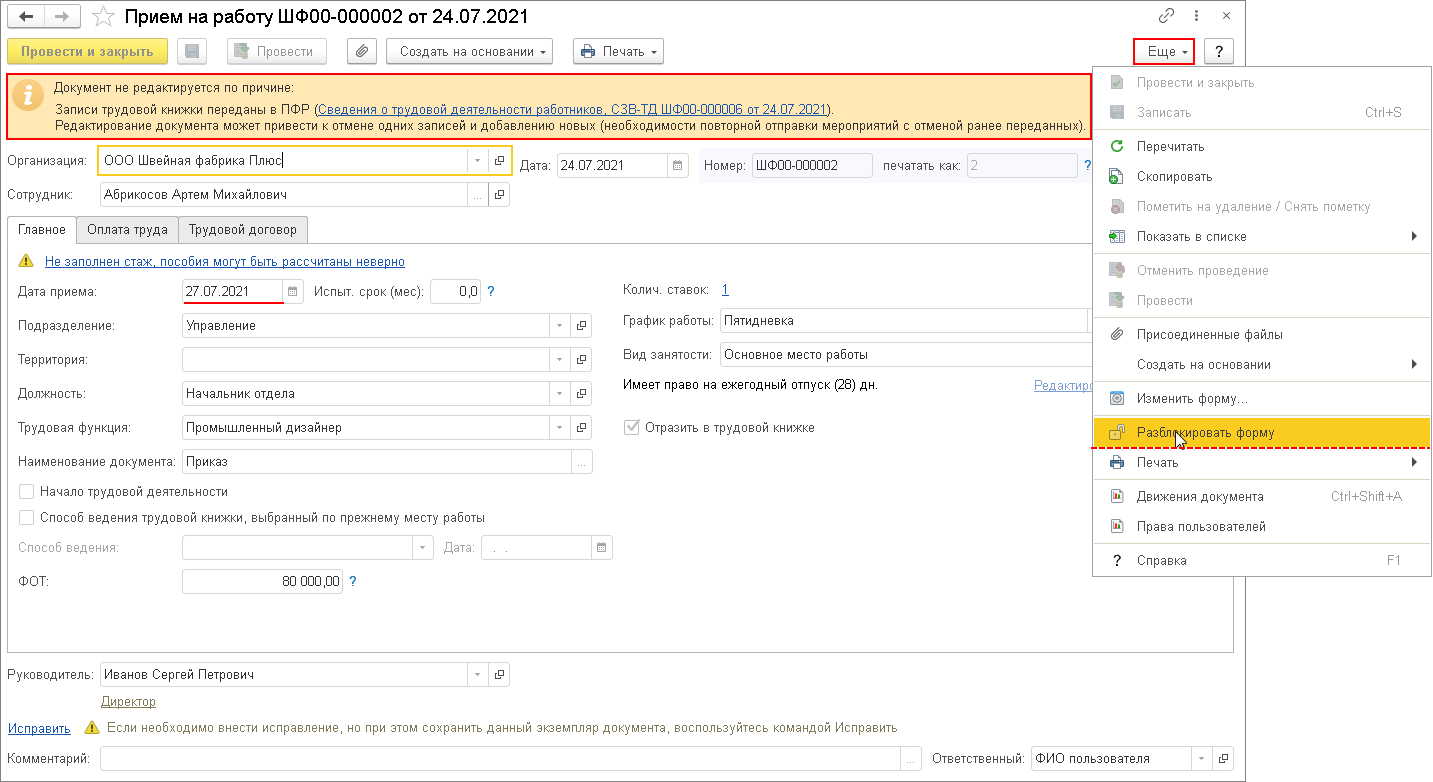Open calendar picker for Дата приема
The image size is (1433, 782).
tap(293, 291)
